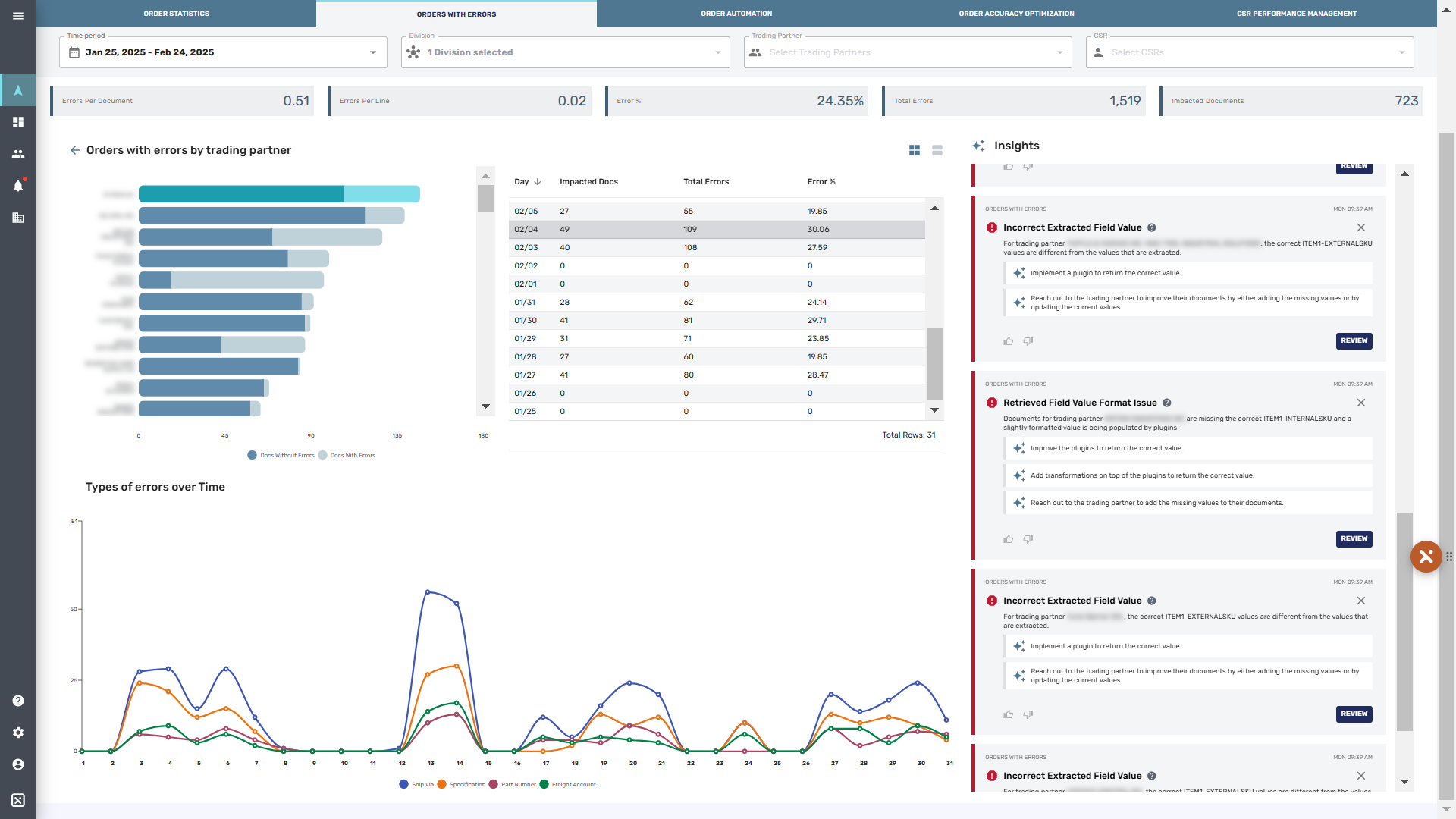Thumbs up second Incorrect Extracted Field Value insight
This screenshot has height=819, width=1456.
pos(1009,714)
